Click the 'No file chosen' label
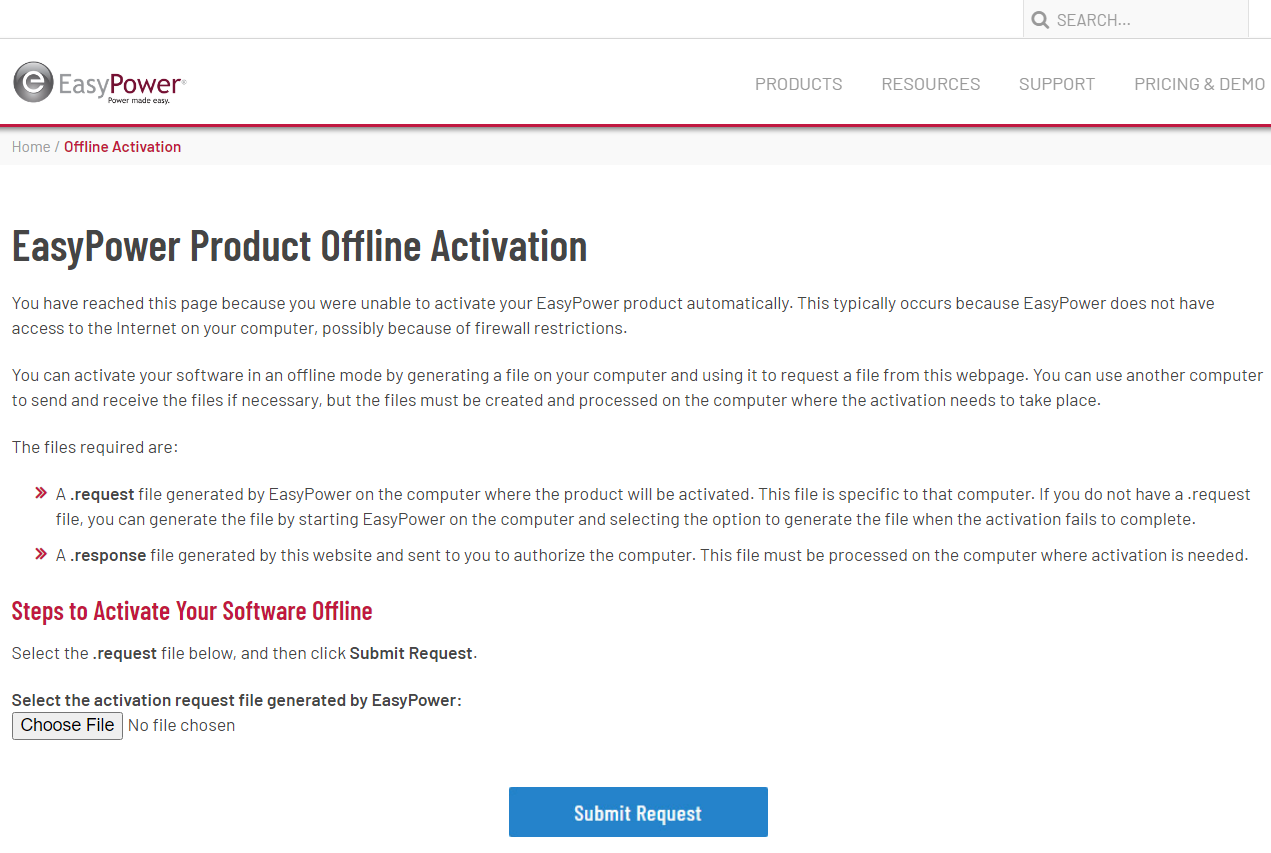The height and width of the screenshot is (853, 1271). (181, 726)
